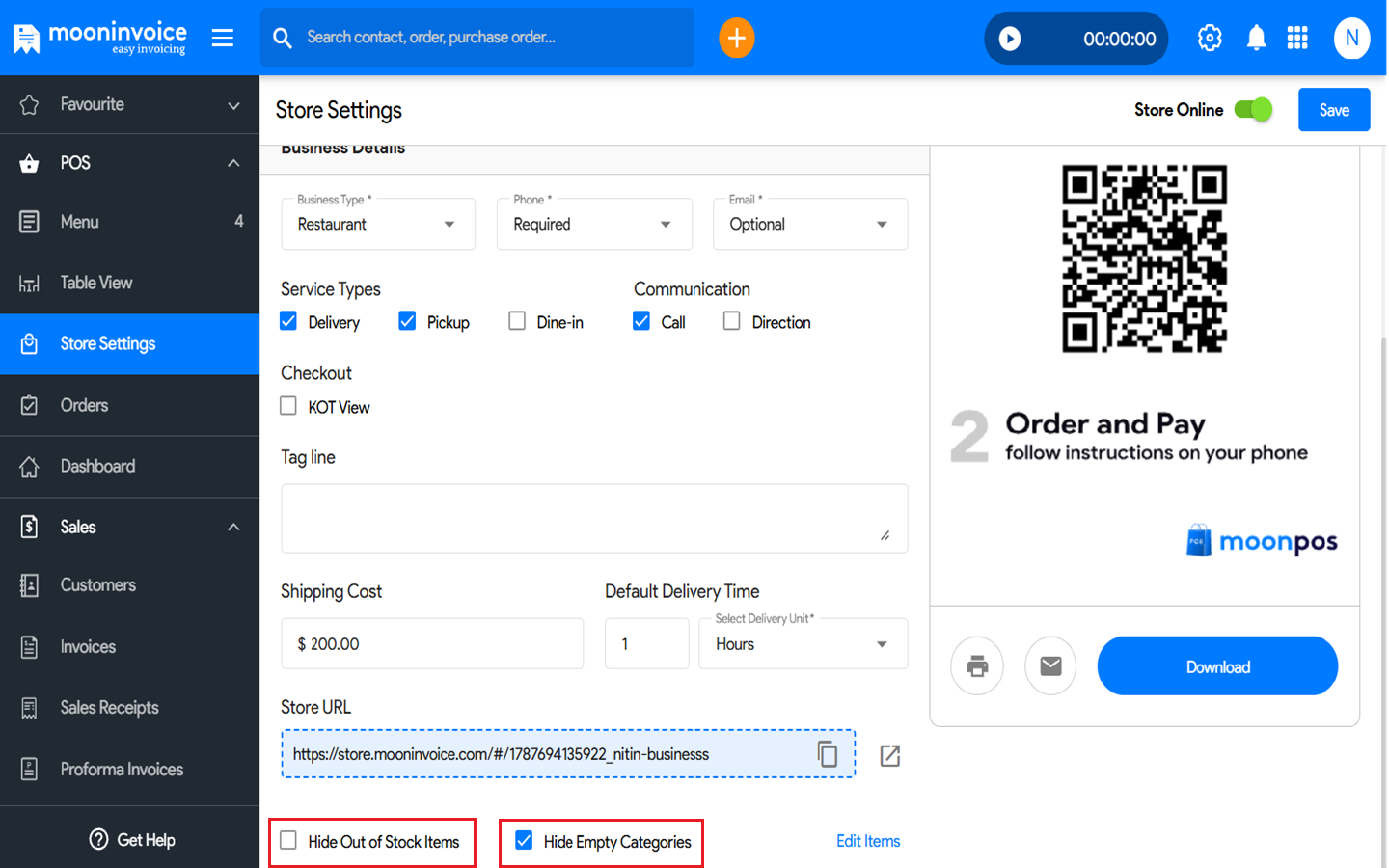Click the orange plus quick-add icon

736,38
